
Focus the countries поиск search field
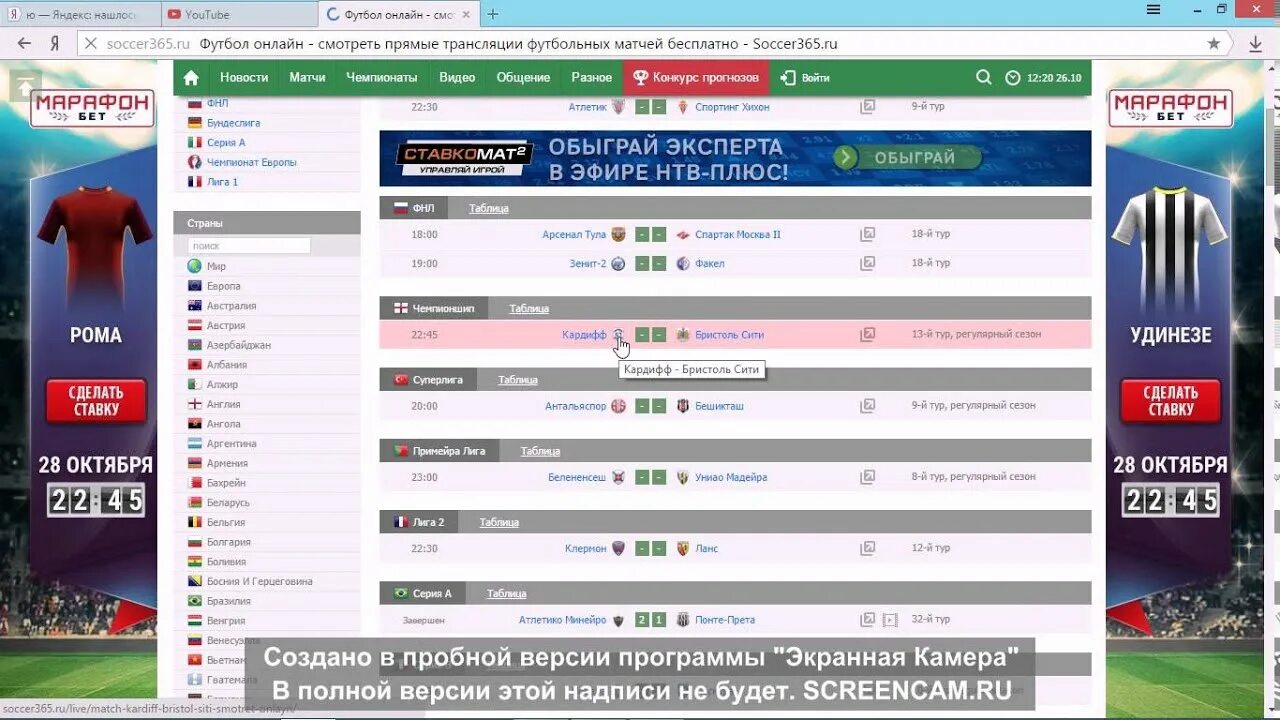249,245
